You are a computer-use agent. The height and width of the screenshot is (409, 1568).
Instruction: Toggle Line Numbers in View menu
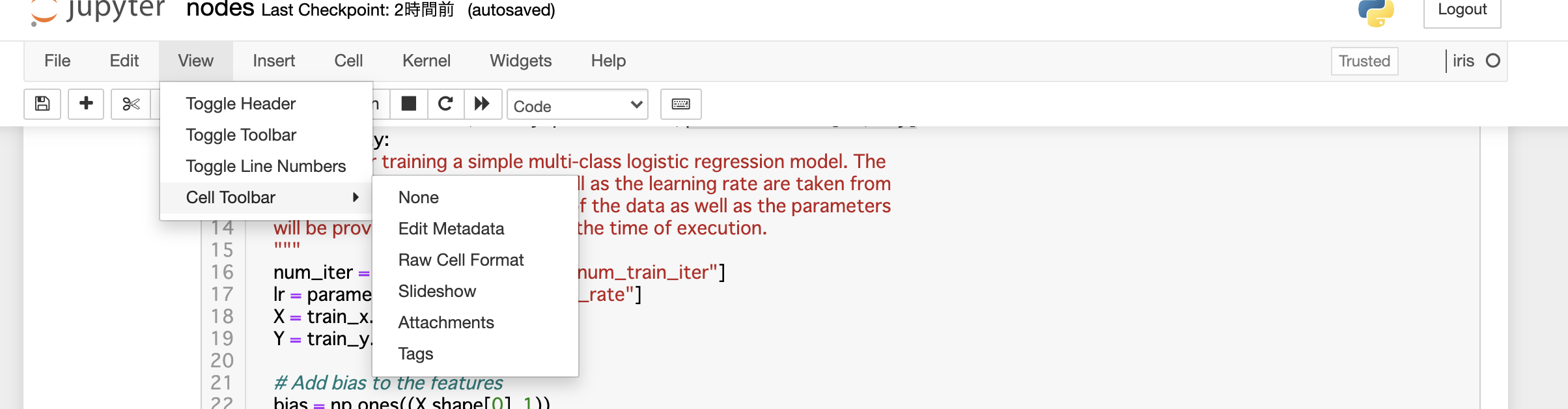(x=266, y=166)
